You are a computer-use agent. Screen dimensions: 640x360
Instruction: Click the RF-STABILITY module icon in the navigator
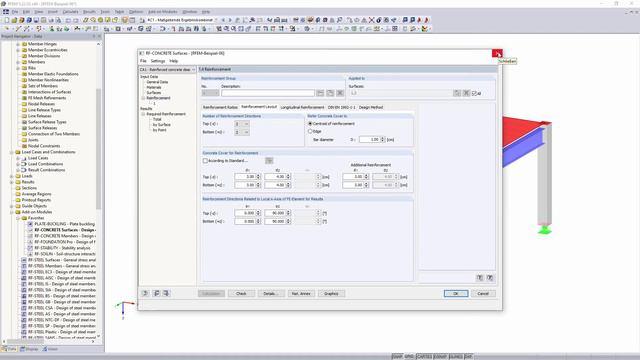pos(30,248)
